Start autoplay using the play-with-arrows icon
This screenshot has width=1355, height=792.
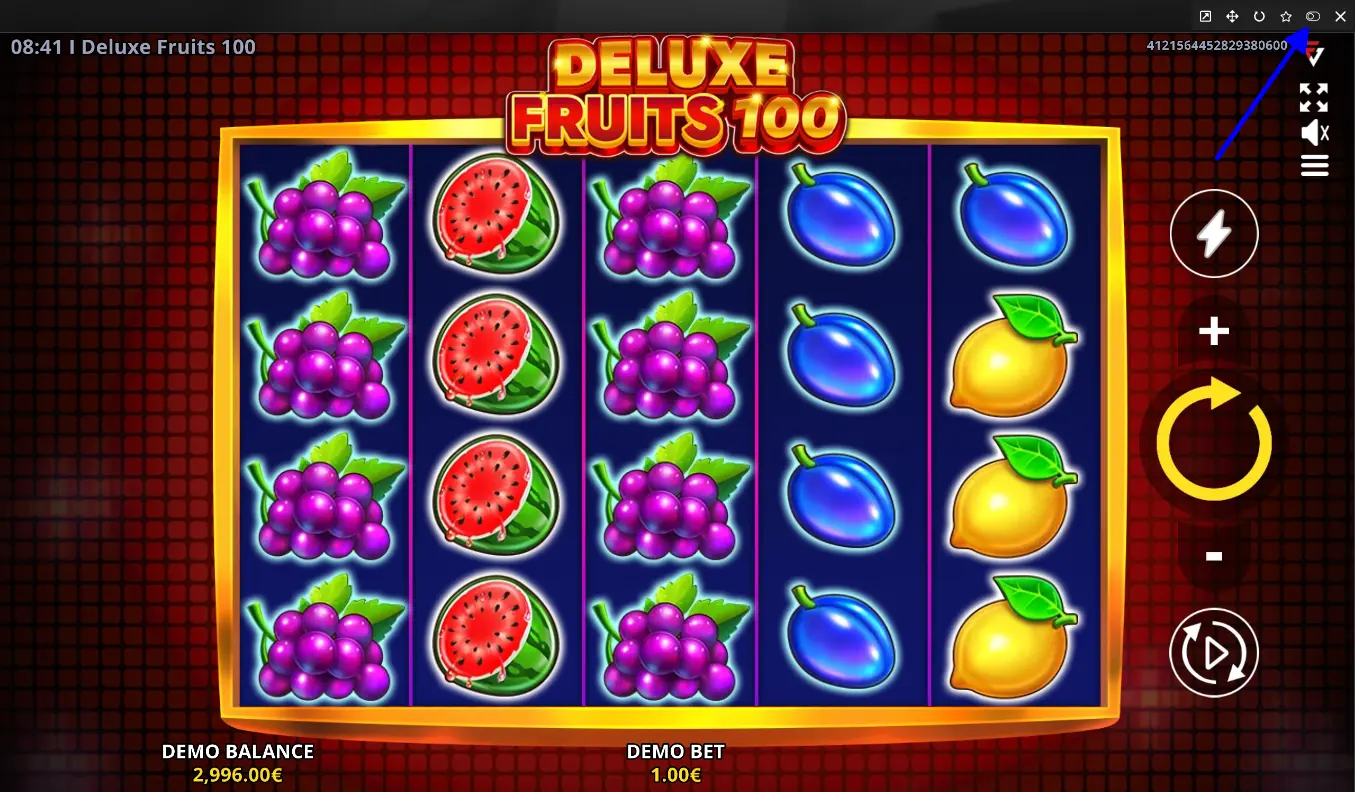(1214, 652)
